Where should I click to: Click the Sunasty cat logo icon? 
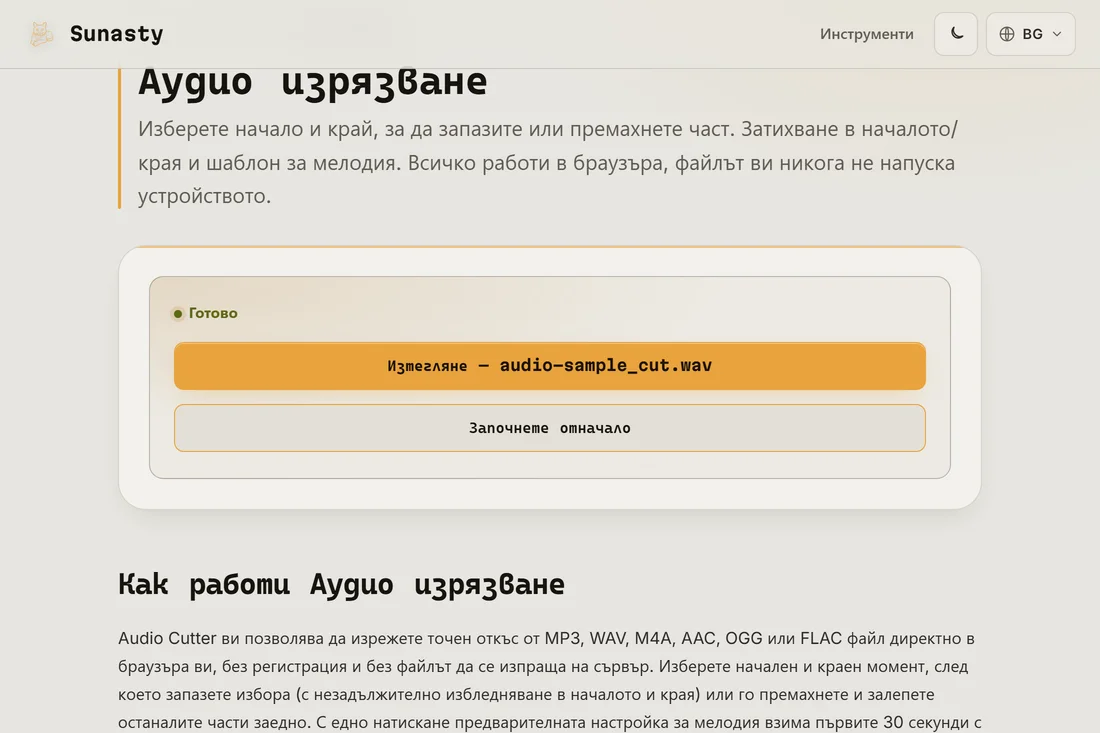41,34
